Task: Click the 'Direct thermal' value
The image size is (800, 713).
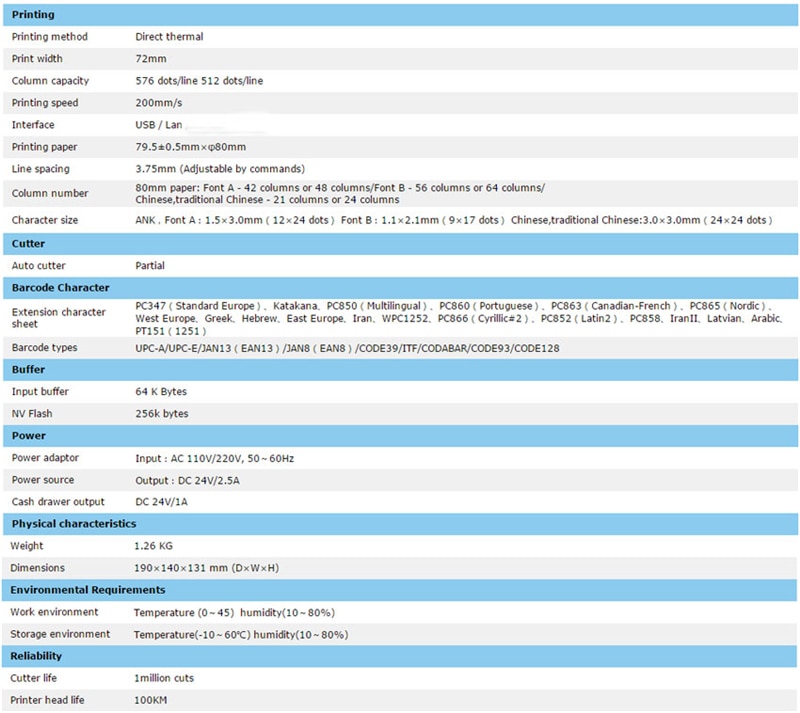Action: [169, 37]
